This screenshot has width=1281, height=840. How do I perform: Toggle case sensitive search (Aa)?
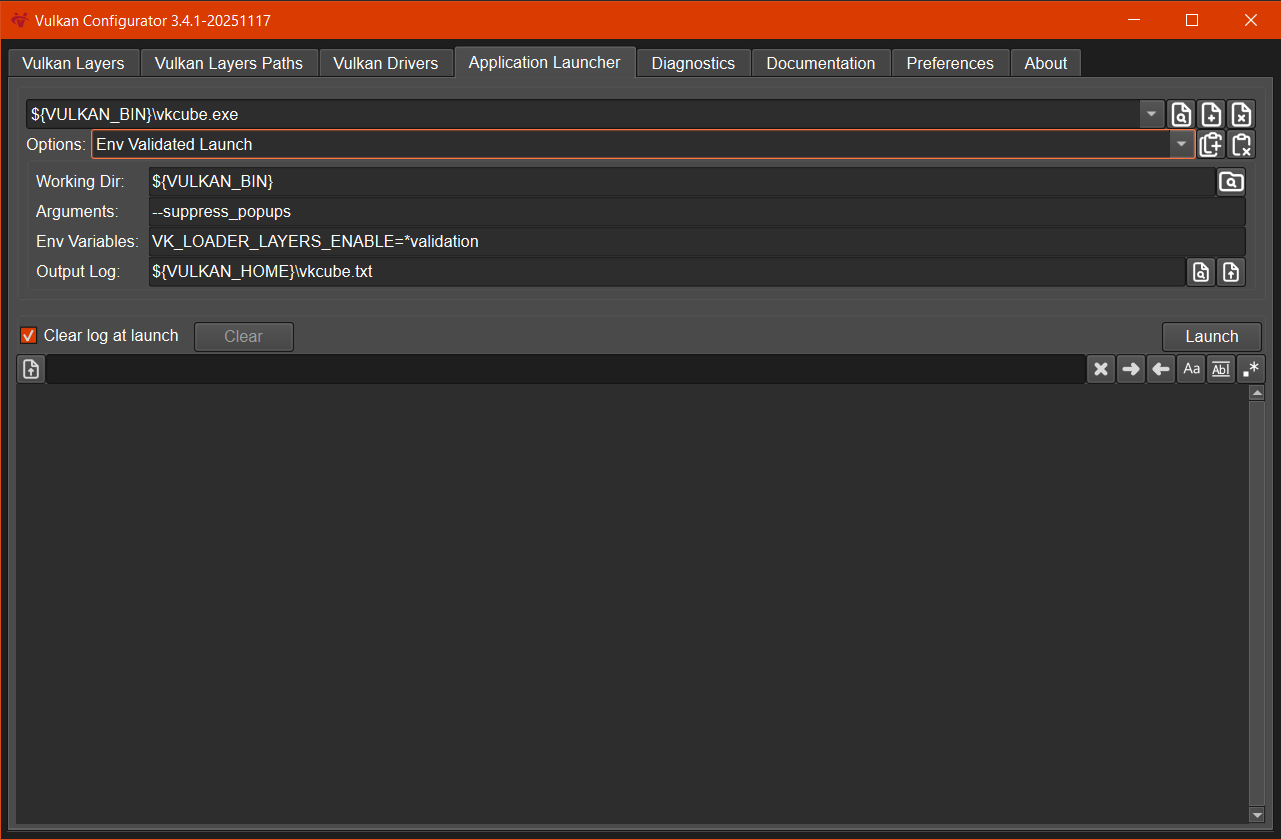[1191, 369]
